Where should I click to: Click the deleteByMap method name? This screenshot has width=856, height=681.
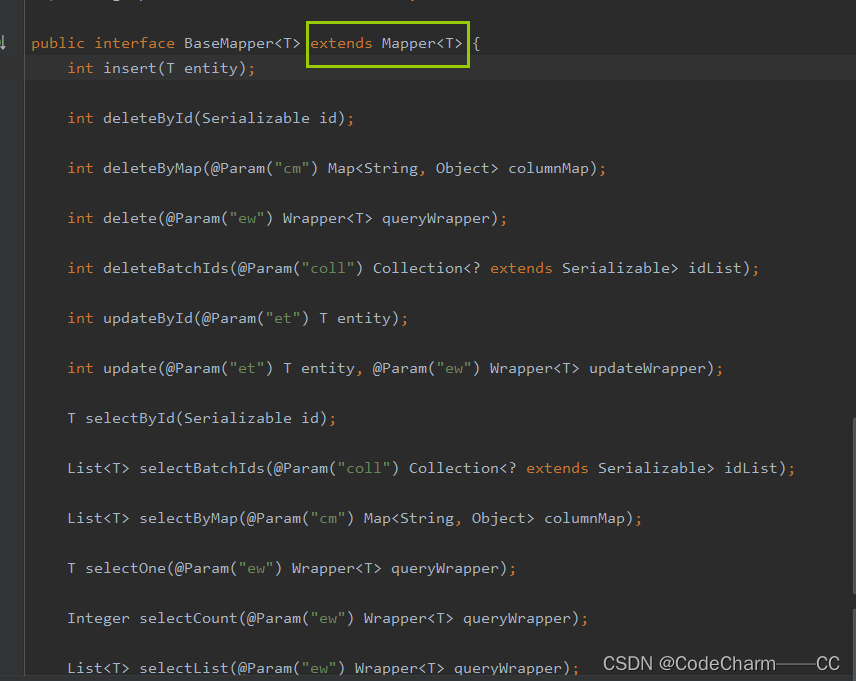(152, 168)
